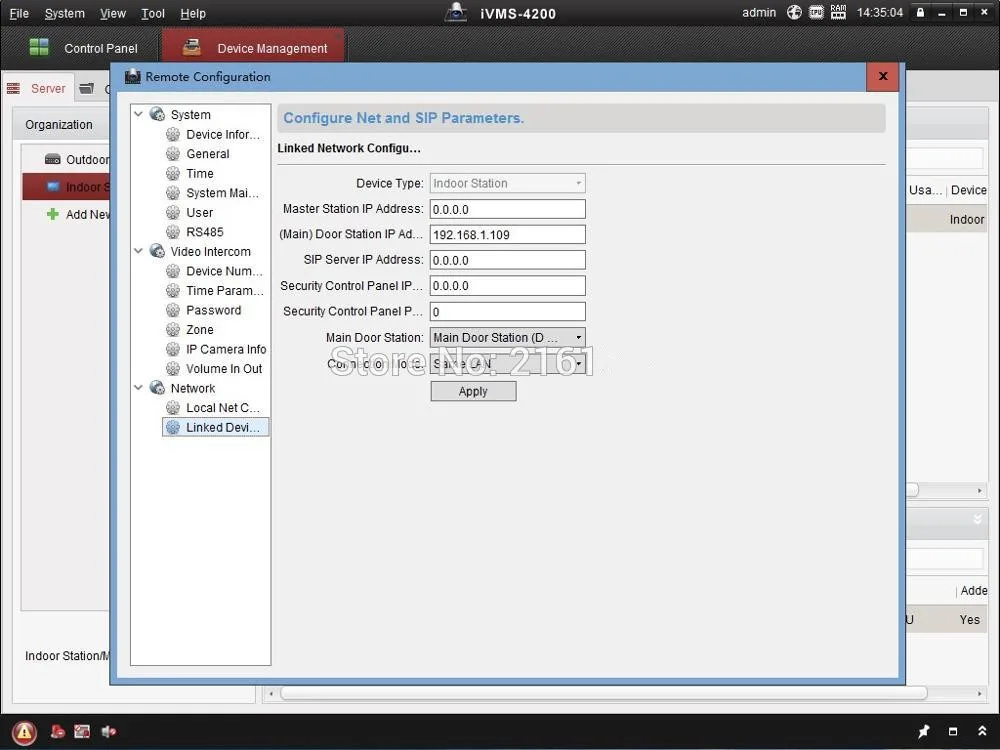
Task: Collapse the Video Intercom tree node
Action: pyautogui.click(x=138, y=251)
